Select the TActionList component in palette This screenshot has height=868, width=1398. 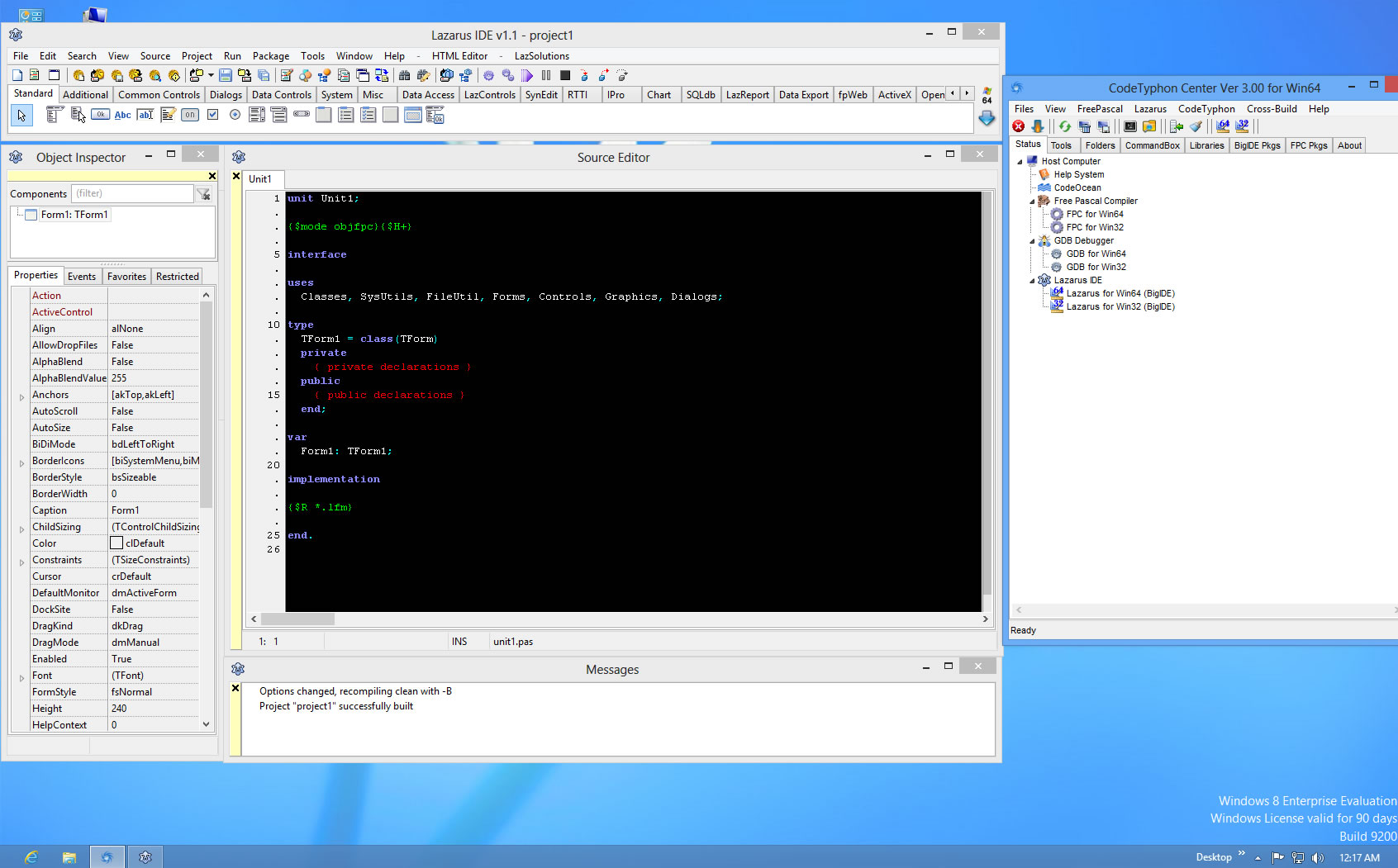coord(435,115)
